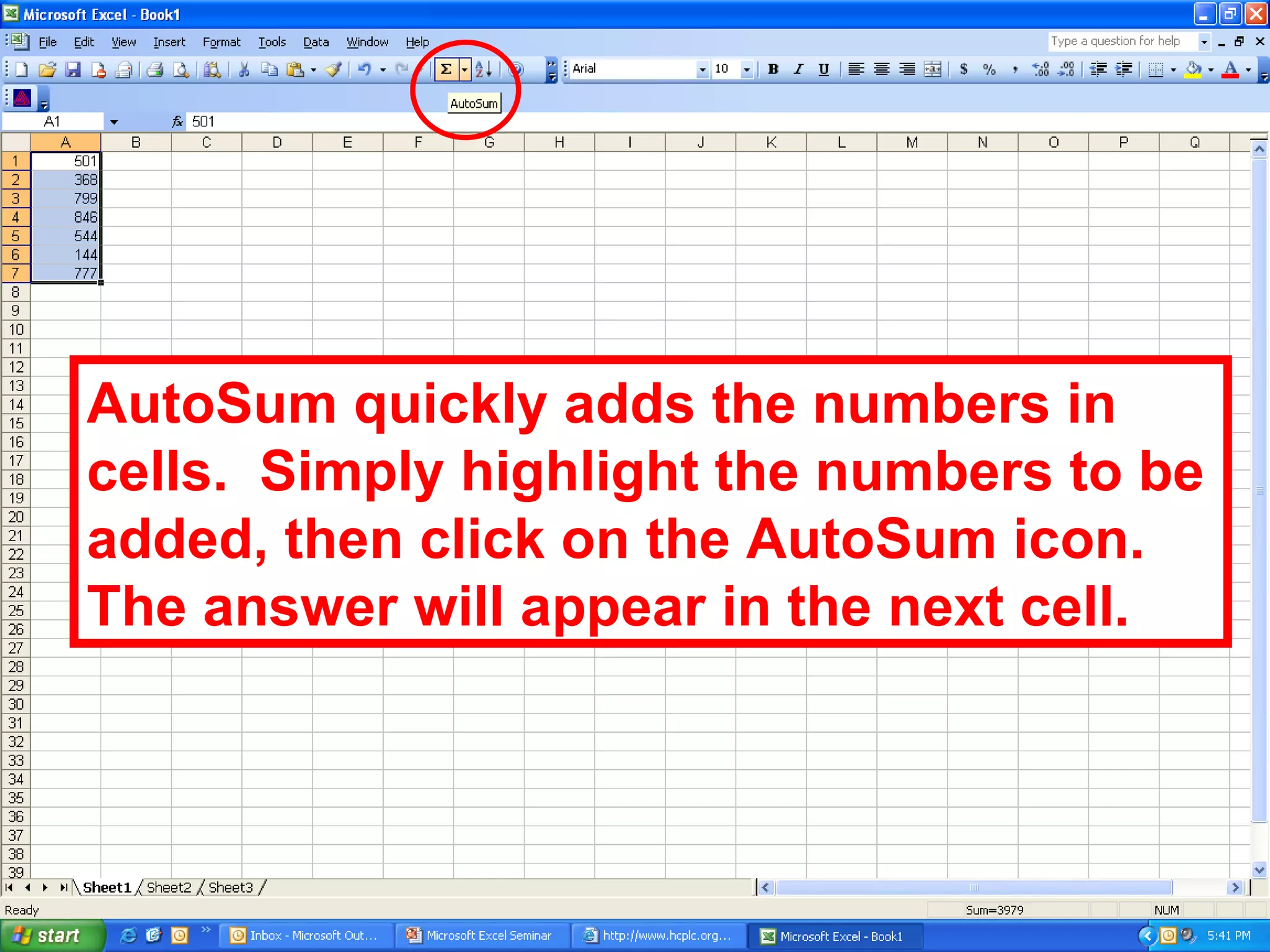Switch to the Sheet3 tab
This screenshot has width=1270, height=952.
coord(230,888)
